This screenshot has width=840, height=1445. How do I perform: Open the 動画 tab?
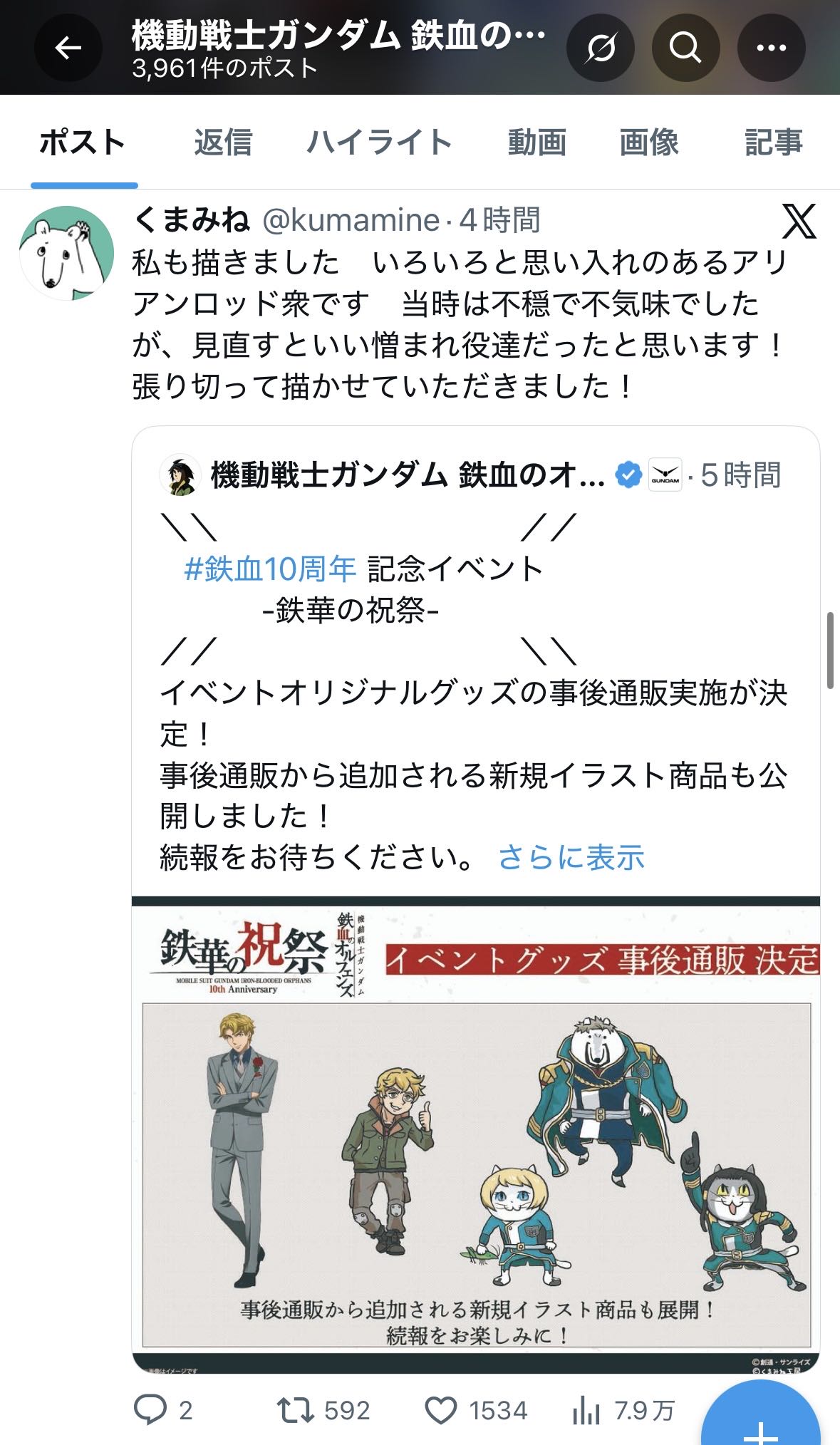(537, 143)
